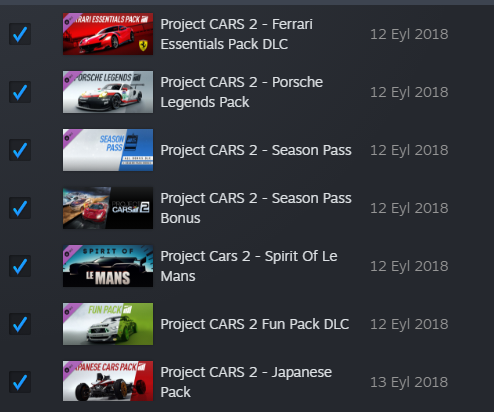Select the 13 Eyl 2018 date on Japanese Pack
This screenshot has height=412, width=494.
click(x=409, y=382)
